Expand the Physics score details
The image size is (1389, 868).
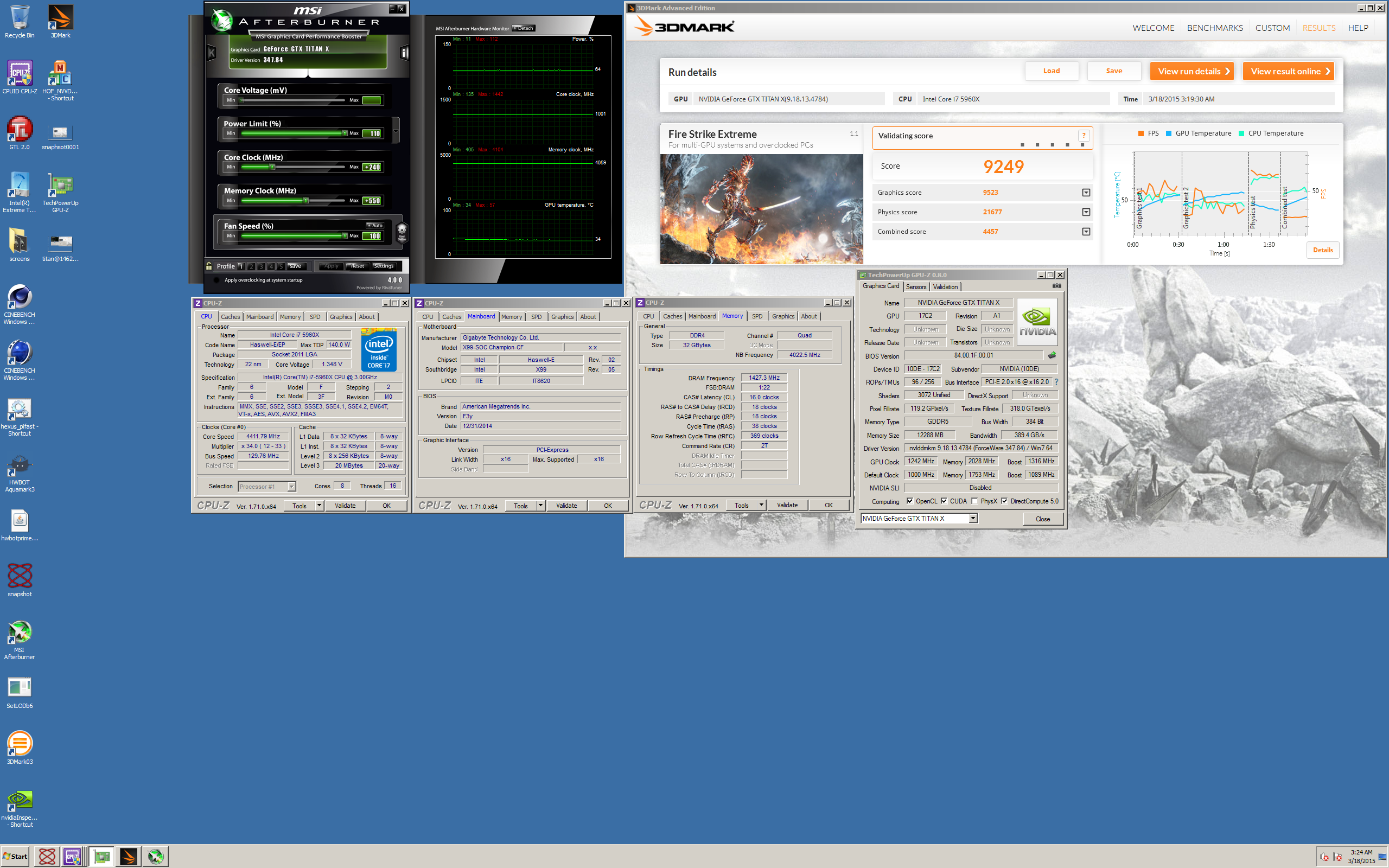pyautogui.click(x=1086, y=212)
